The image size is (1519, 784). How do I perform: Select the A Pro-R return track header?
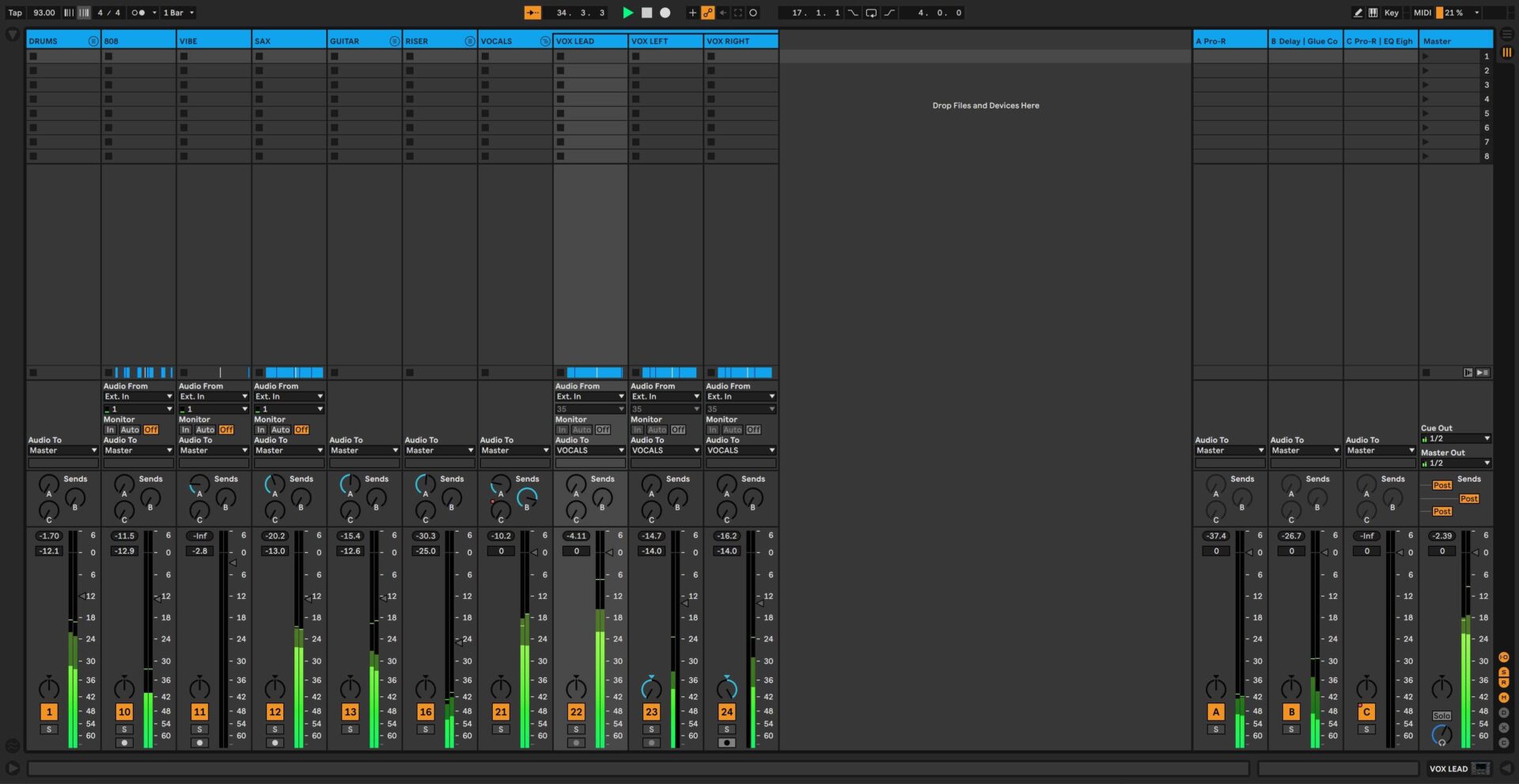click(x=1226, y=40)
